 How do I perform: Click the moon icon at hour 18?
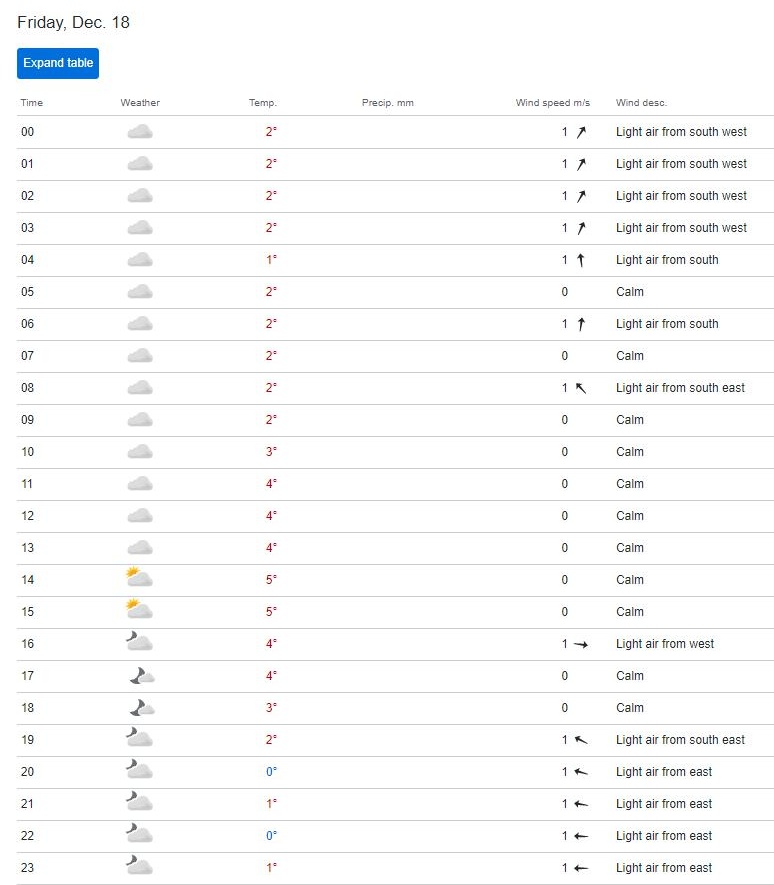point(141,708)
